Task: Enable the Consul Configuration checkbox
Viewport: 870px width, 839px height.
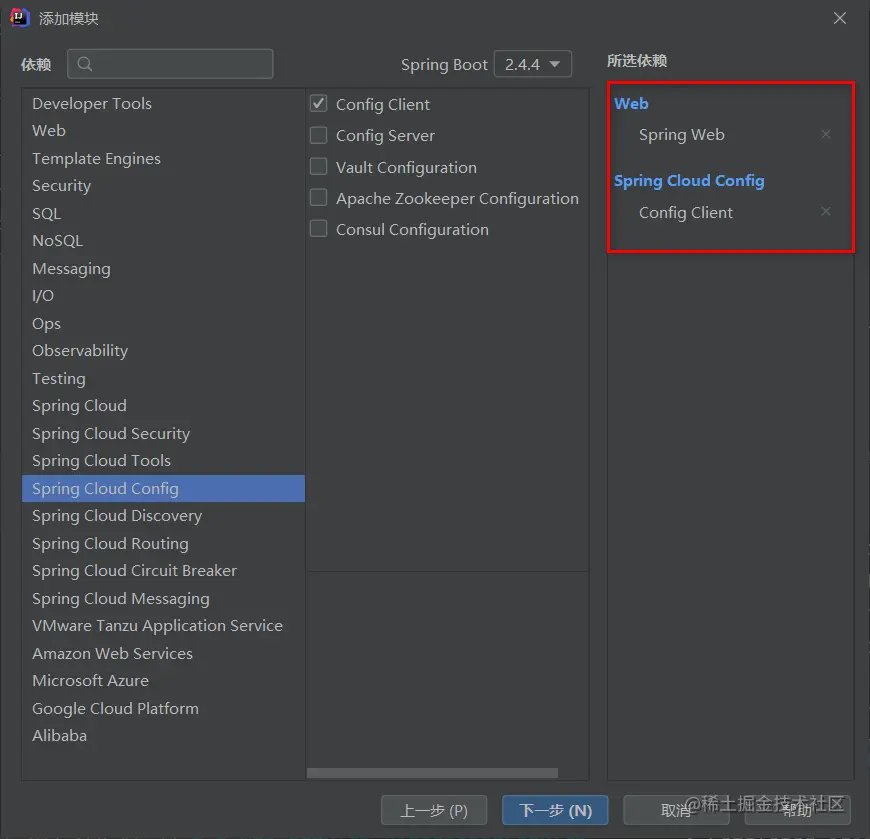Action: coord(318,229)
